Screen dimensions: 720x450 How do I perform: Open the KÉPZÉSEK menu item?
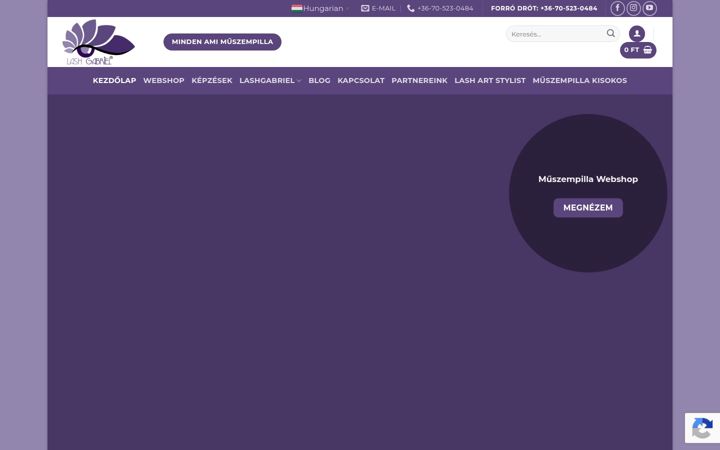pyautogui.click(x=212, y=80)
